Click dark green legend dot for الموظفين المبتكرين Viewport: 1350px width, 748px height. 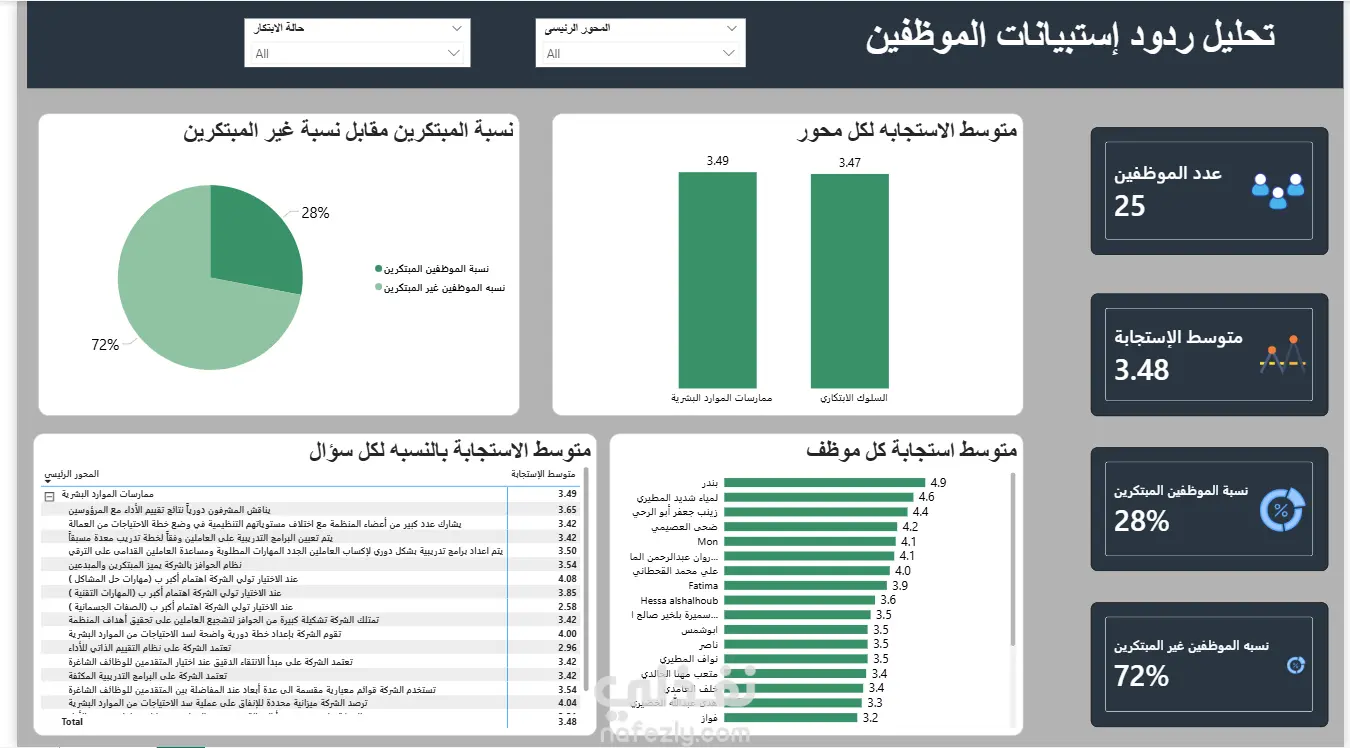pyautogui.click(x=378, y=269)
